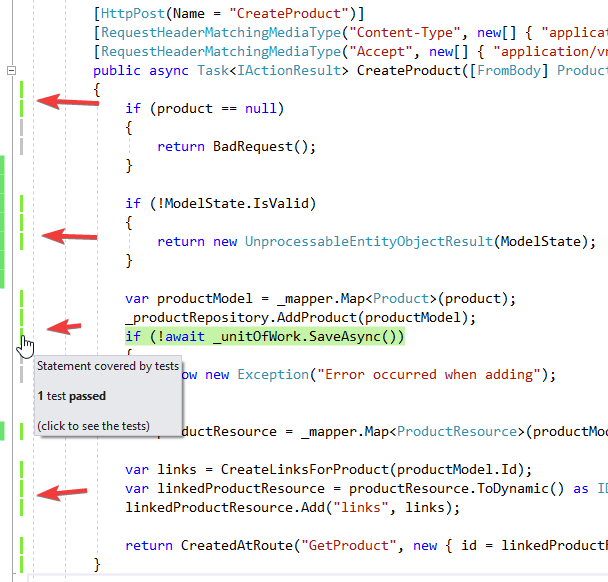
Task: Collapse the CreateProduct method outline
Action: click(x=12, y=71)
